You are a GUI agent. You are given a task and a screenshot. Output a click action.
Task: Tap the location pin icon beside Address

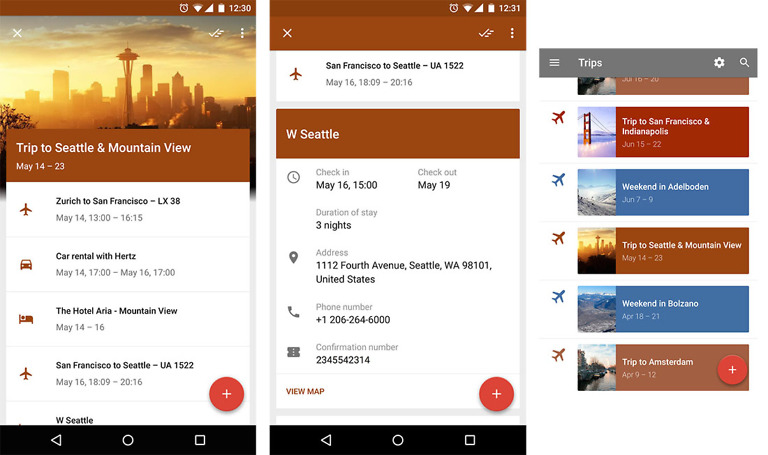pyautogui.click(x=293, y=257)
